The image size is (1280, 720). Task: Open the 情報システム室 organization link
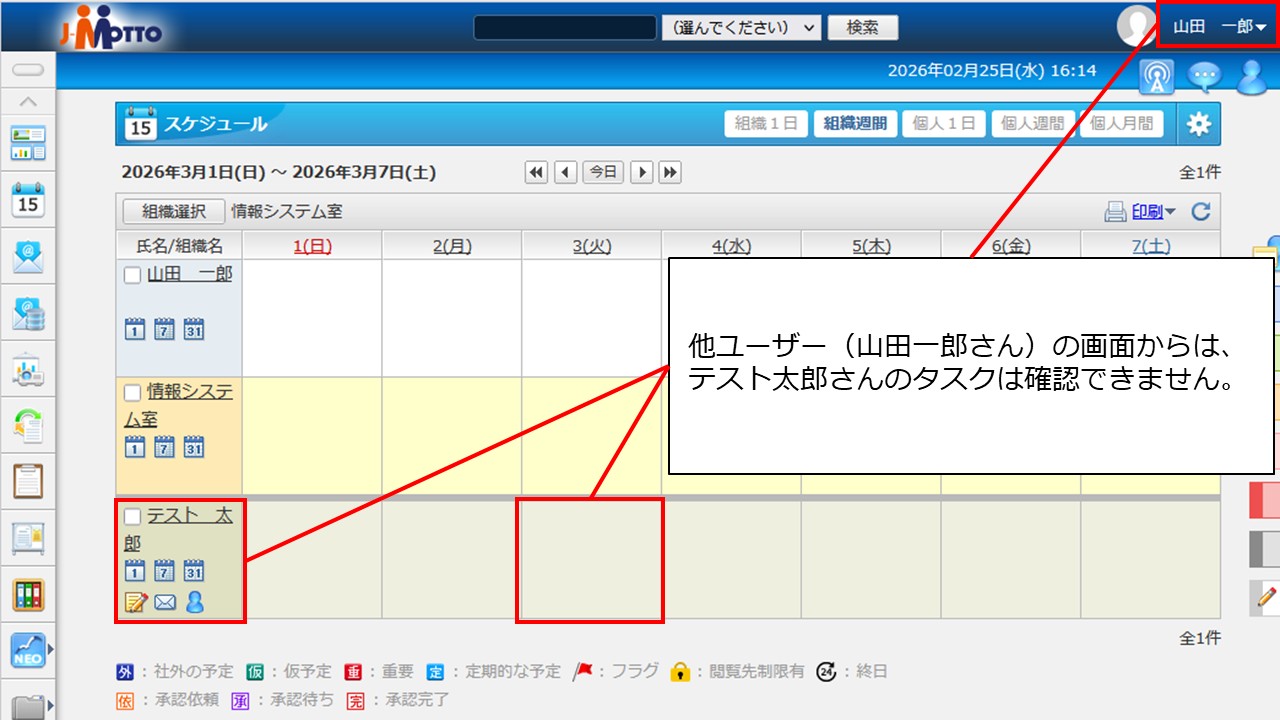179,405
